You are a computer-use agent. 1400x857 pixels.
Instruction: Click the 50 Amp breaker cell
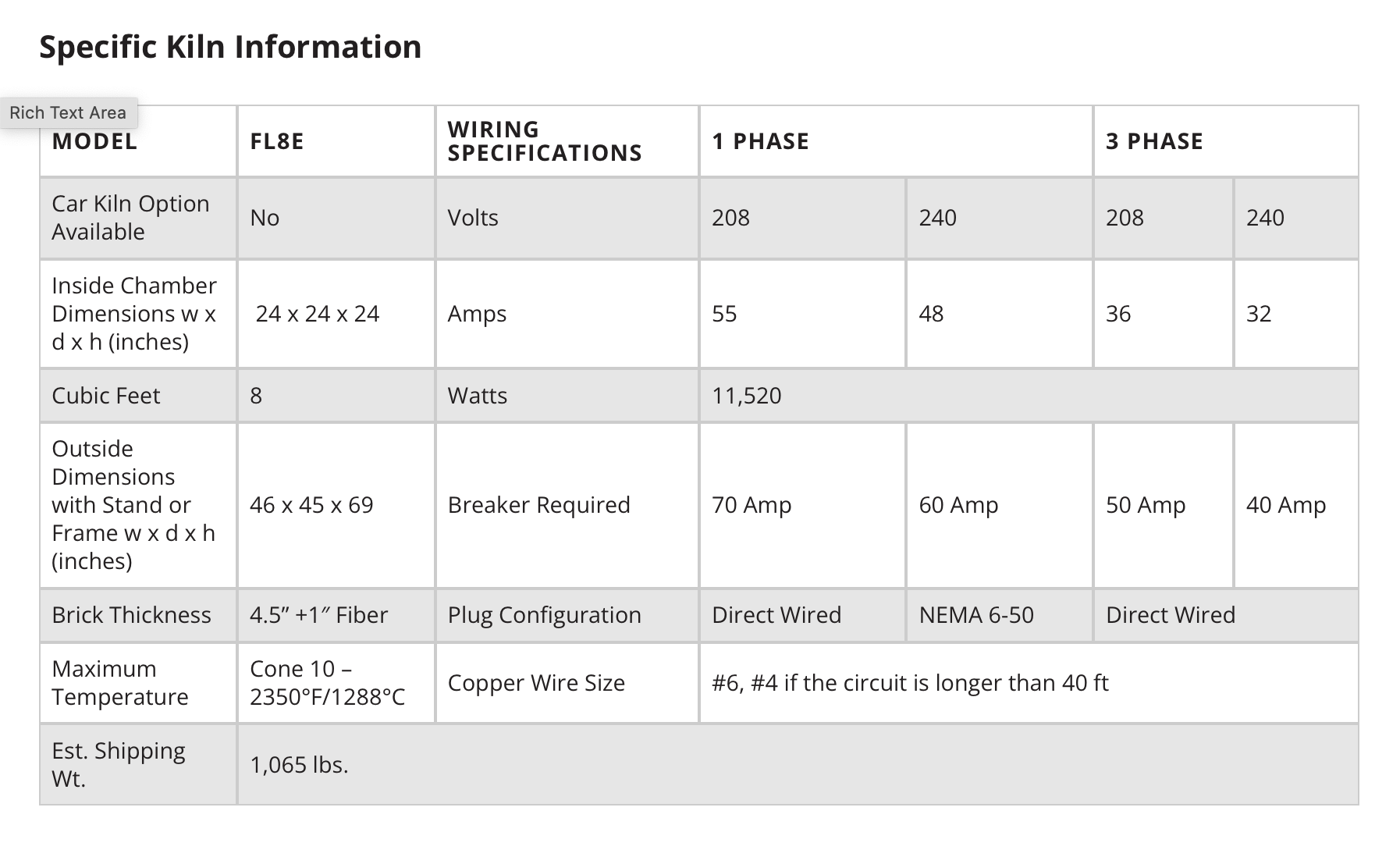coord(1163,505)
